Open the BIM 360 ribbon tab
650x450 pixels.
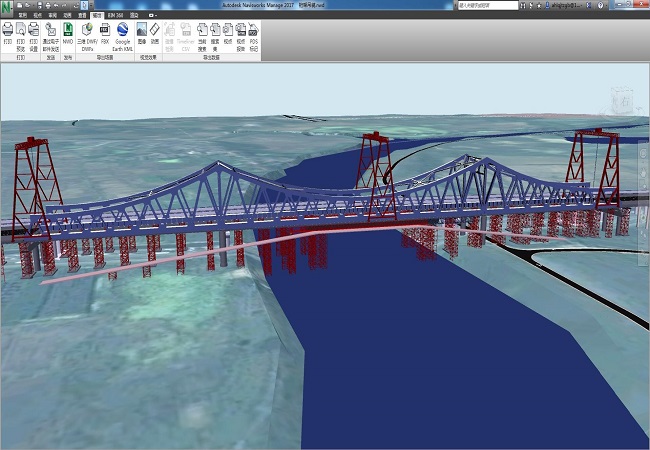tap(114, 16)
